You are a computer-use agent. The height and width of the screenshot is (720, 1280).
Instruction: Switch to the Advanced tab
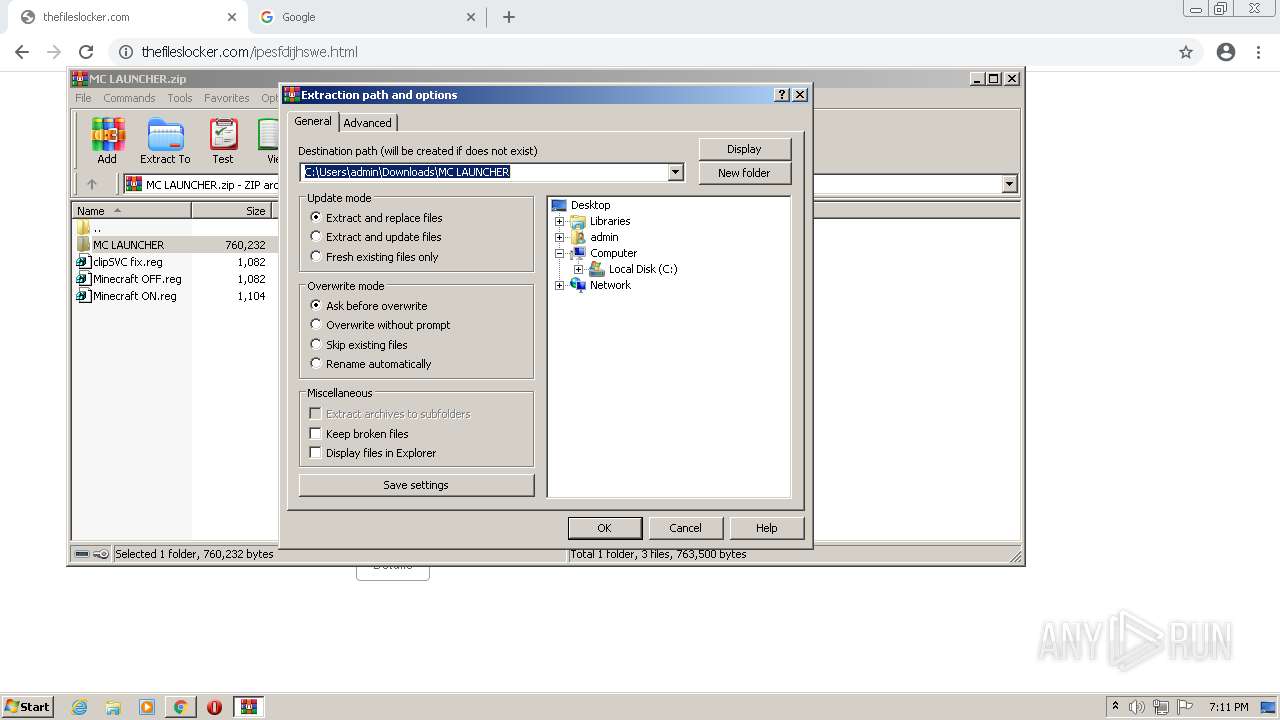tap(368, 123)
